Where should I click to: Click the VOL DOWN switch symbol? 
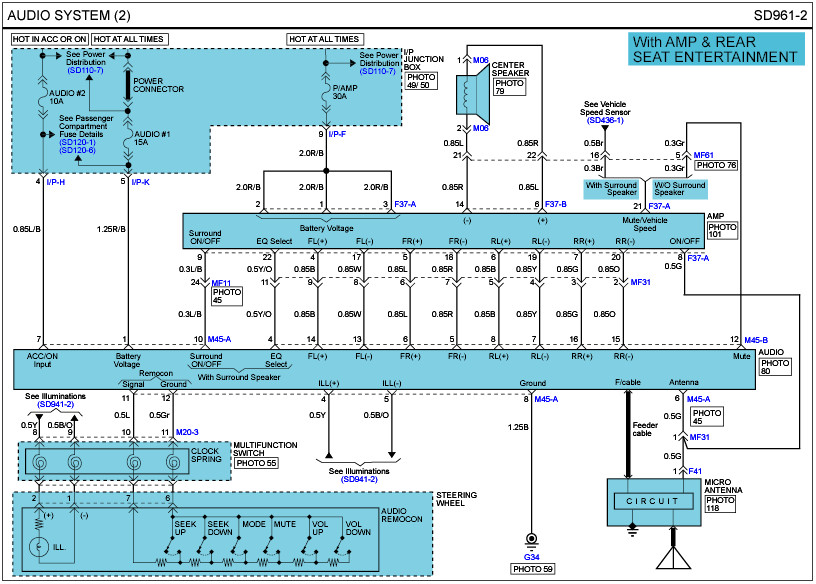(341, 548)
